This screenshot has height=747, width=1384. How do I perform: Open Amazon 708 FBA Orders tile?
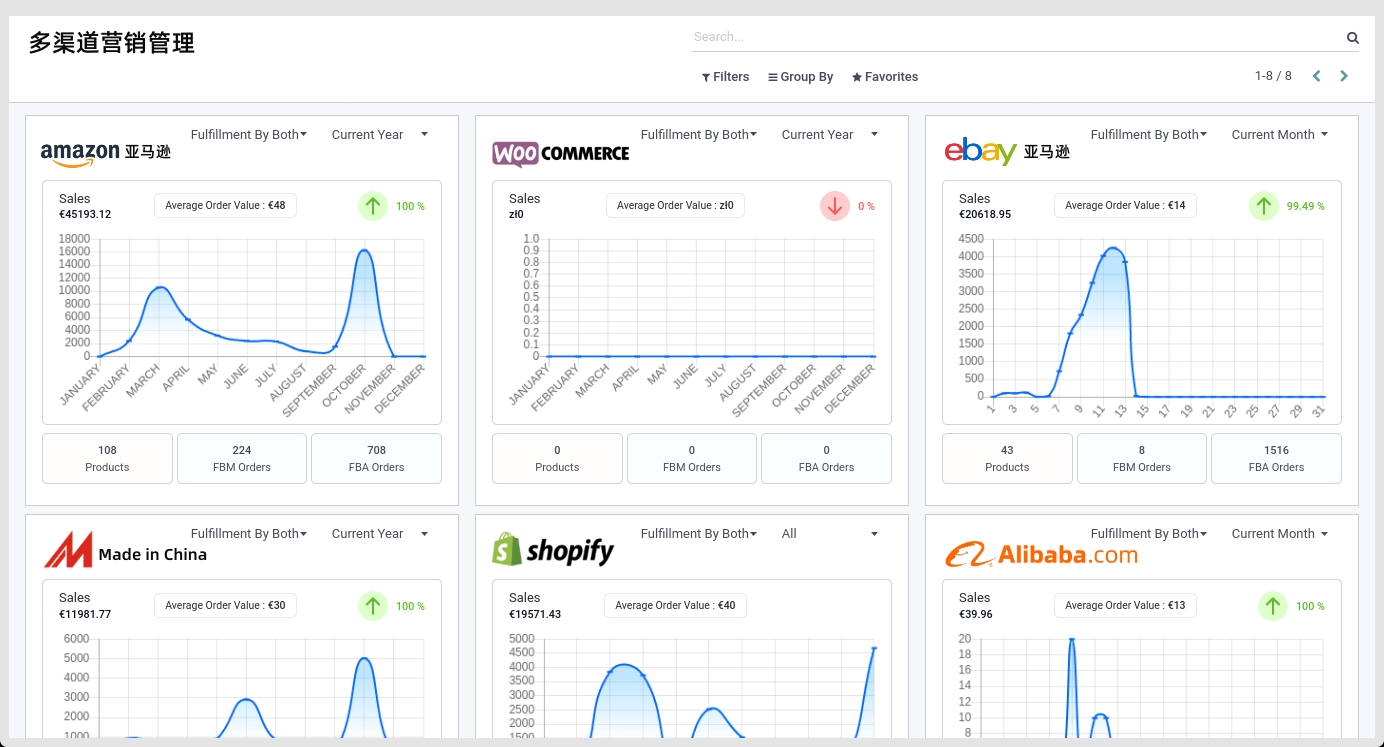point(376,458)
